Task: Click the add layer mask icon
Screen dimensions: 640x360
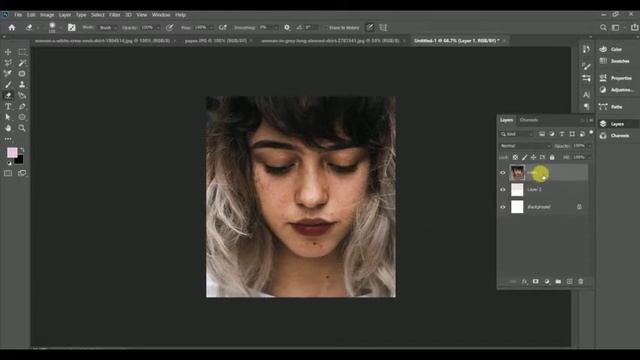Action: [536, 281]
